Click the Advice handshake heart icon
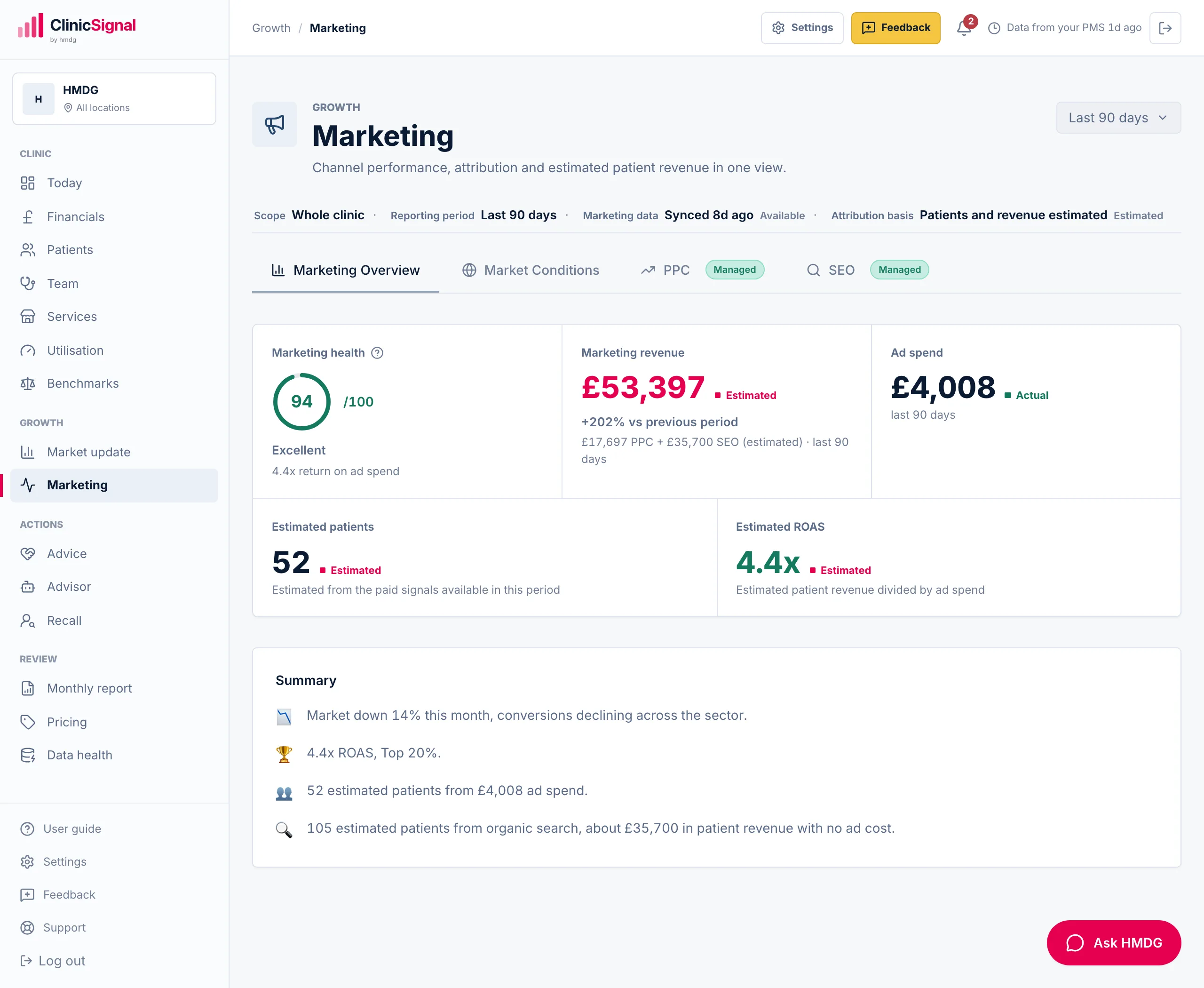The width and height of the screenshot is (1204, 988). [x=28, y=554]
